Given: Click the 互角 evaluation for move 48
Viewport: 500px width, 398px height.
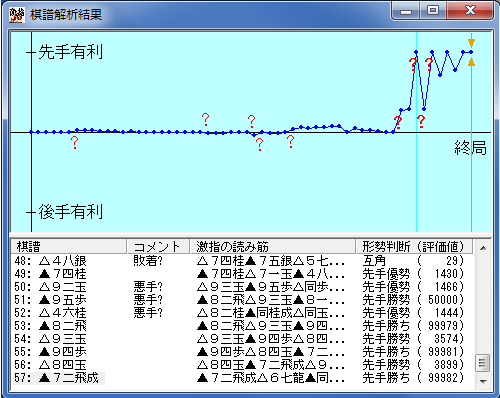Looking at the screenshot, I should [x=374, y=261].
